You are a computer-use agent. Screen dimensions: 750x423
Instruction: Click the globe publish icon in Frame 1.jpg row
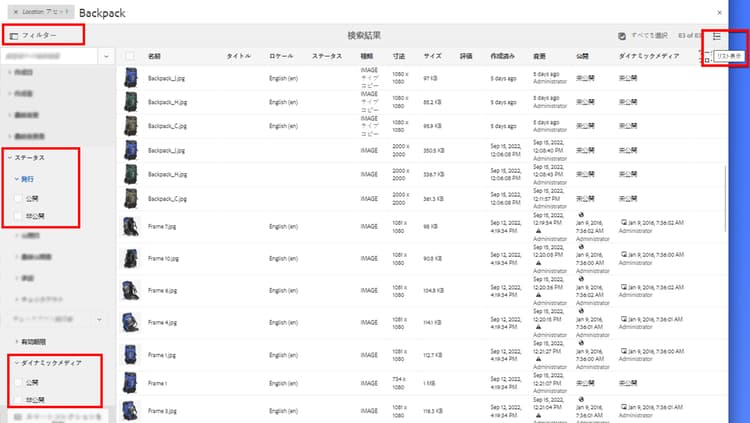coord(581,343)
